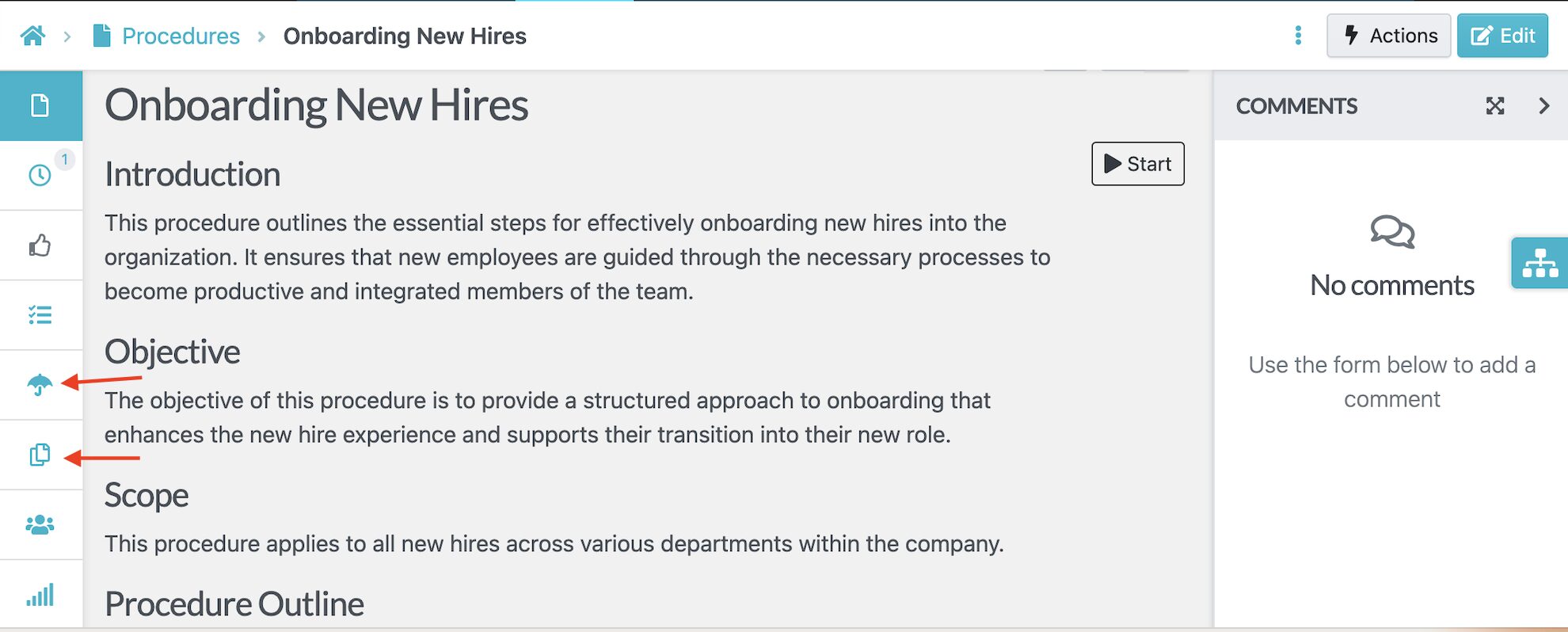Click the thumbs-up approvals icon
This screenshot has height=632, width=1568.
coord(40,246)
